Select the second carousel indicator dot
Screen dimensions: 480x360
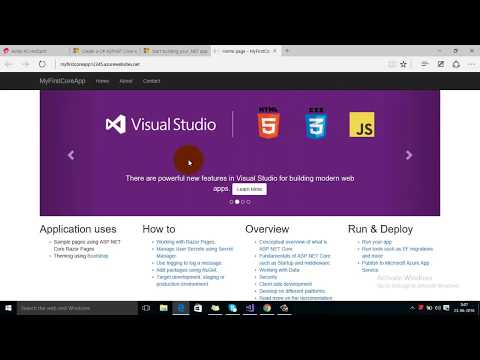point(237,202)
